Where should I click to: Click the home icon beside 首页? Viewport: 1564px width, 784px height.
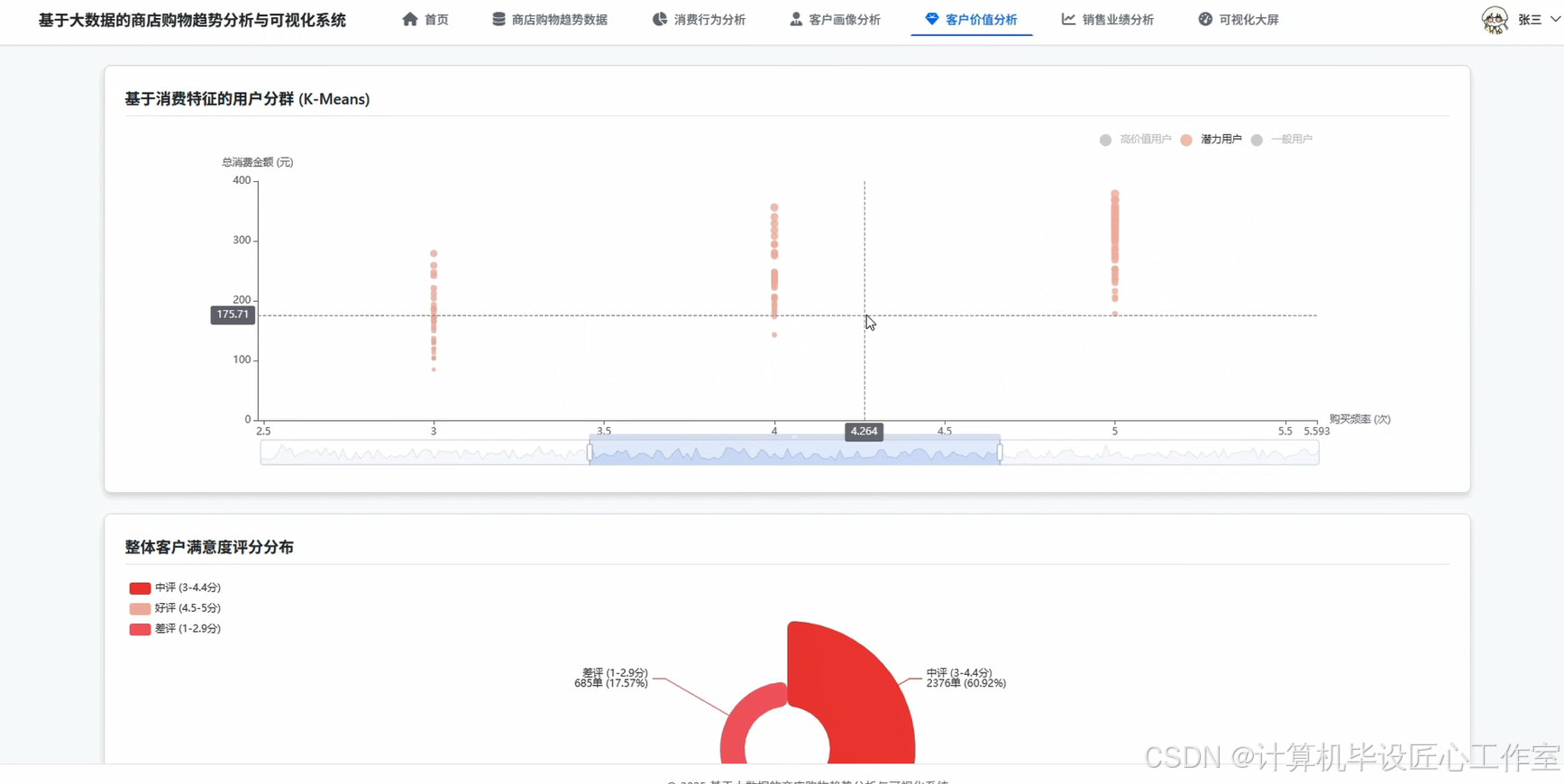click(410, 19)
